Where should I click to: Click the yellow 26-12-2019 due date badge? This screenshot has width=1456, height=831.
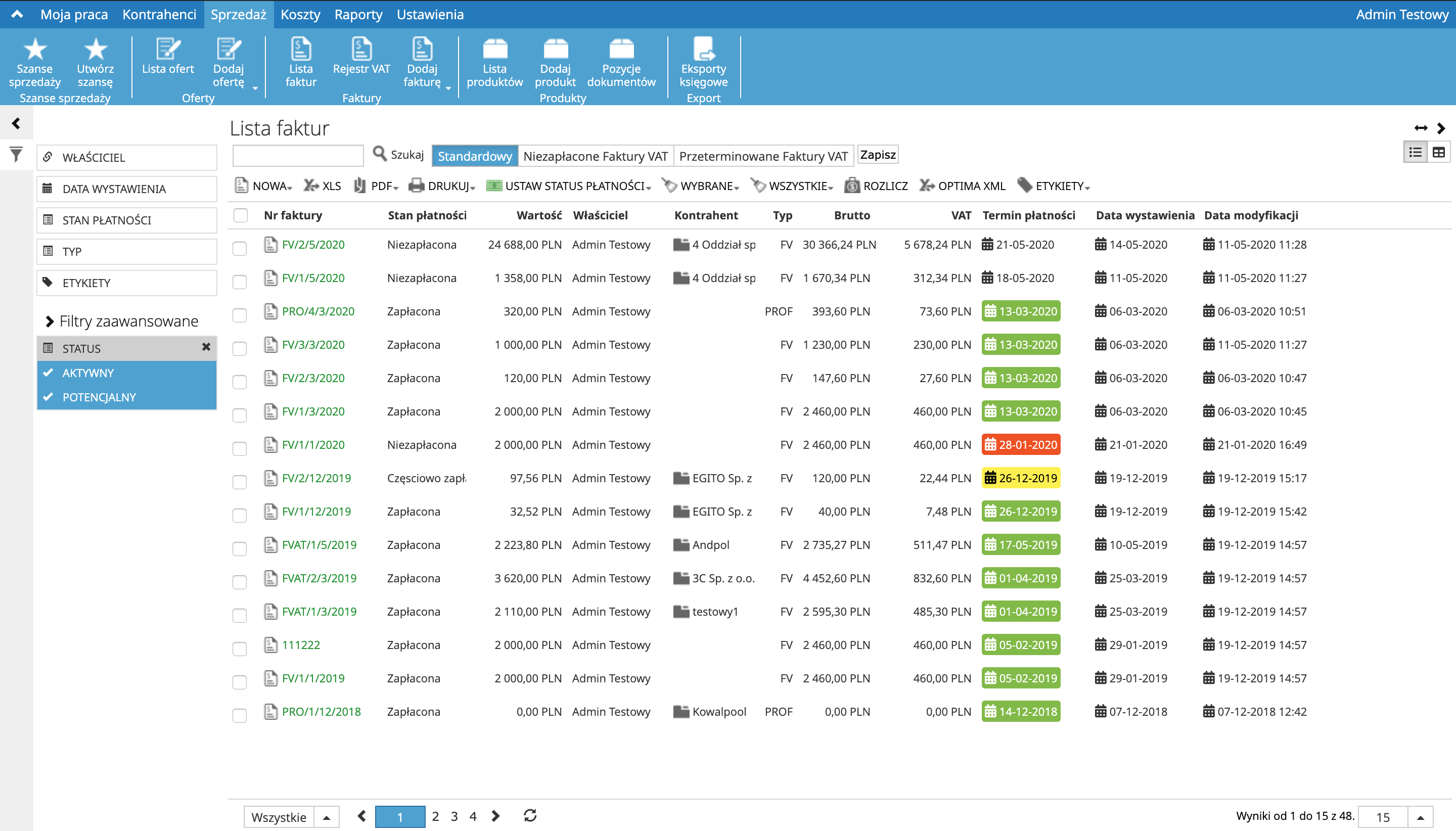(1021, 478)
